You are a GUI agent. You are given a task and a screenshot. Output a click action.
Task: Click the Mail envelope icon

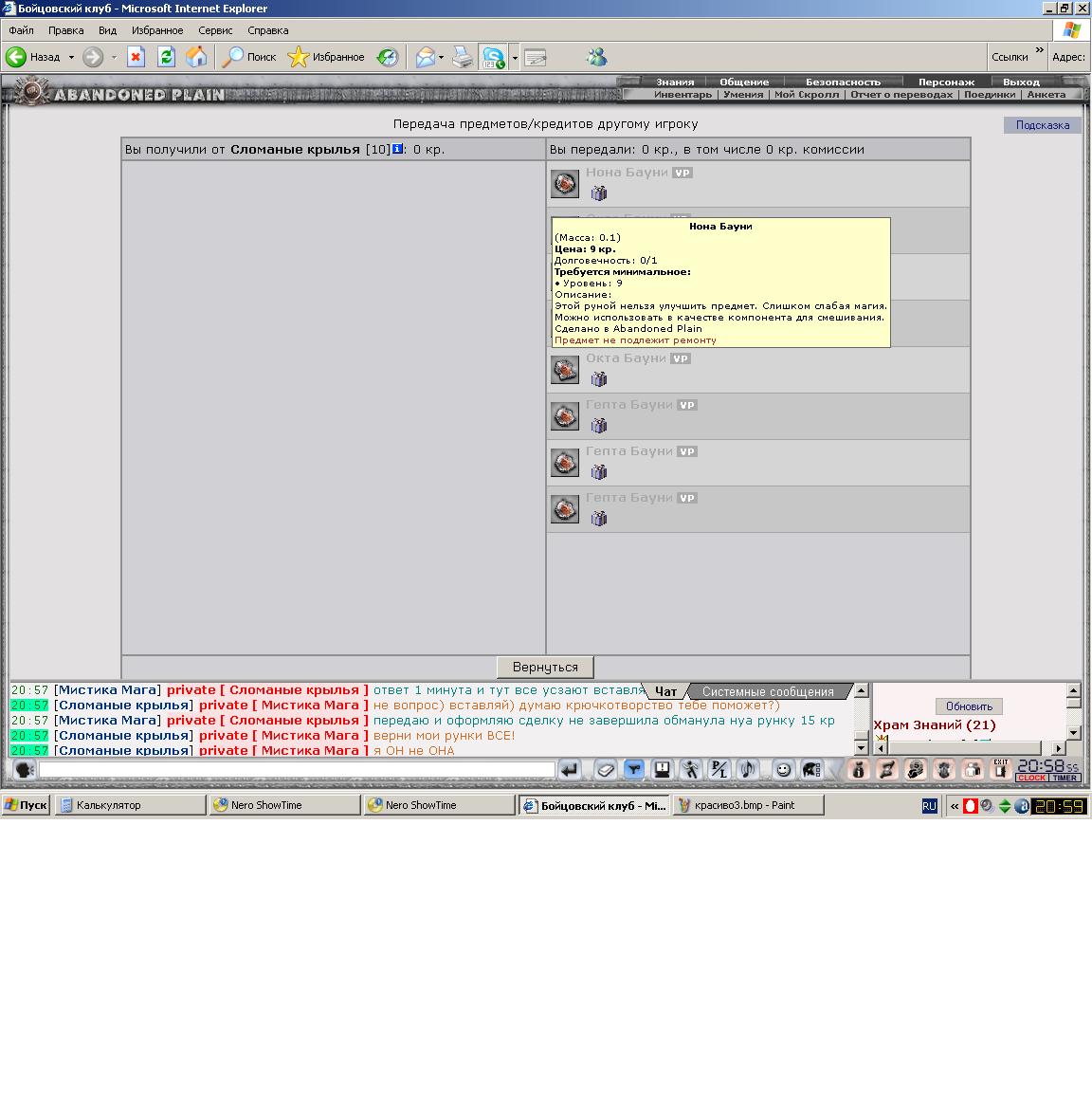coord(425,57)
